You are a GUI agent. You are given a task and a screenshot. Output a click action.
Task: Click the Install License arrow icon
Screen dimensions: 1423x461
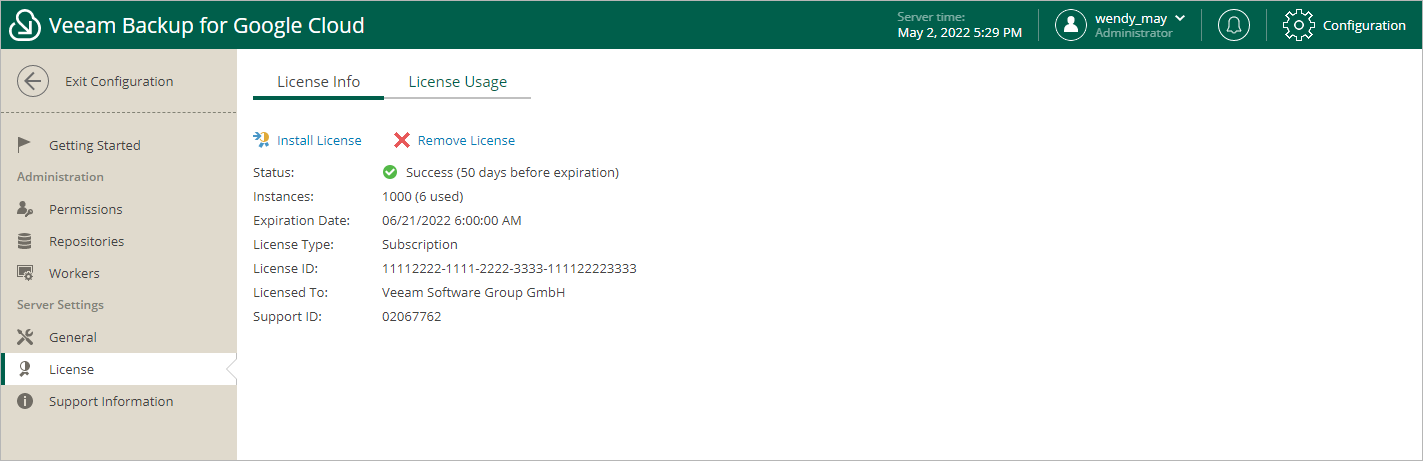click(x=262, y=140)
